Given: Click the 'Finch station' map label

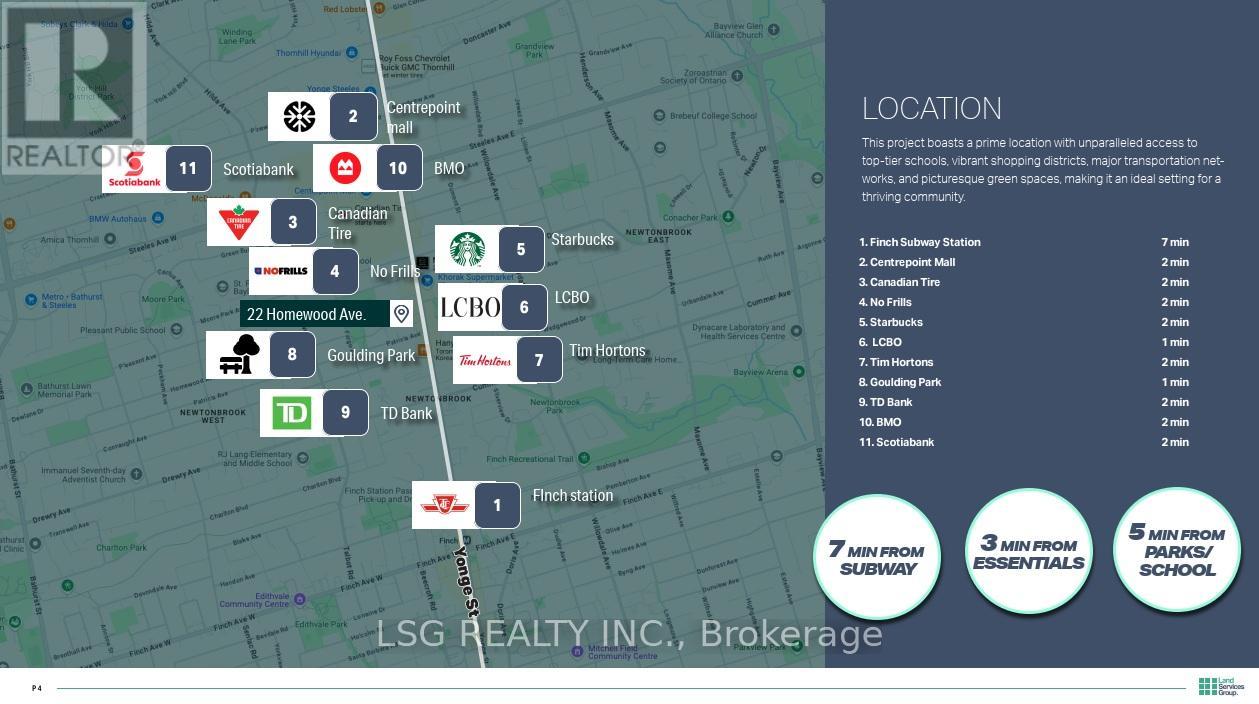Looking at the screenshot, I should pyautogui.click(x=573, y=495).
